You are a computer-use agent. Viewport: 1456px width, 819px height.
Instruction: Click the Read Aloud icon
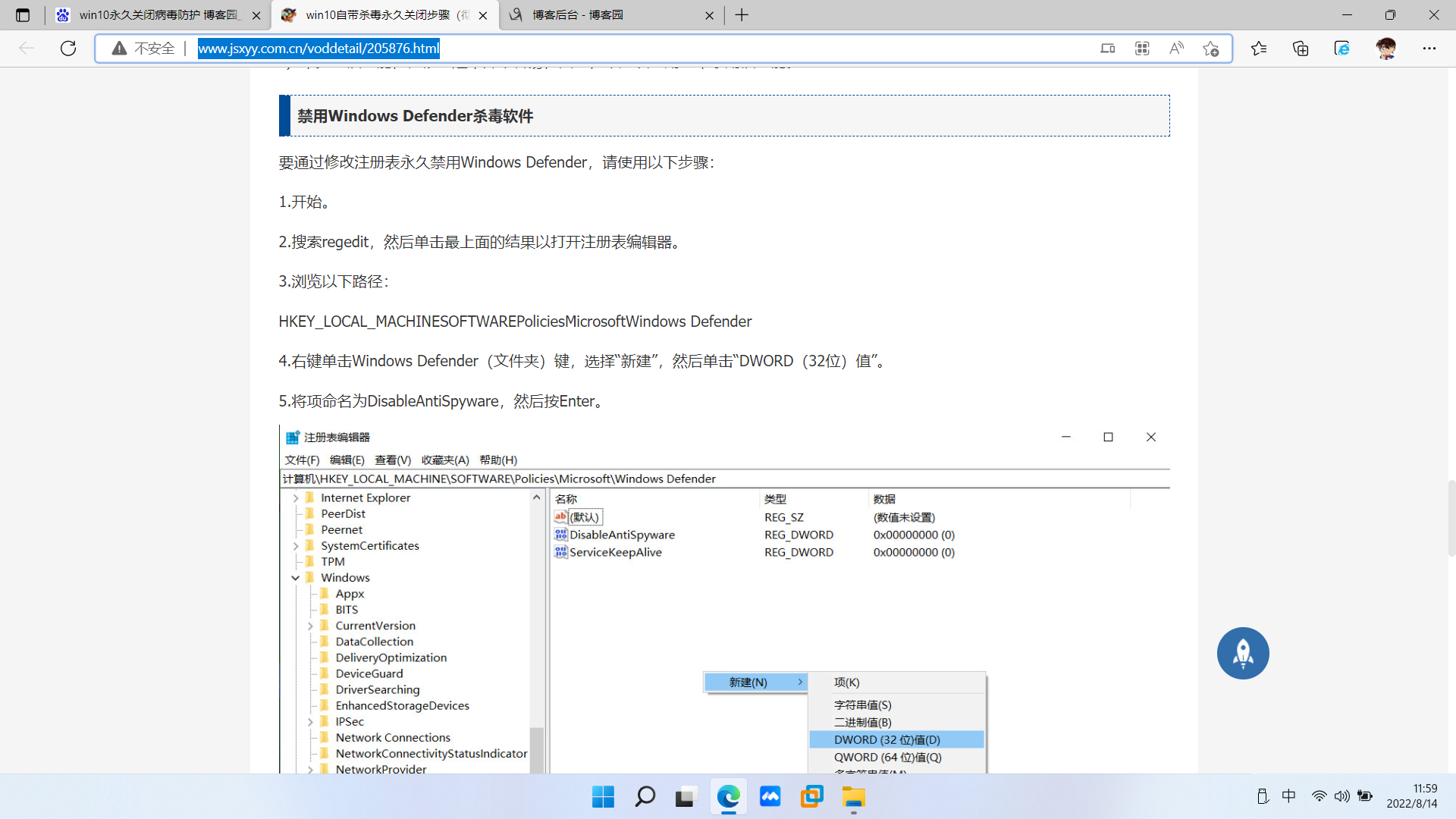click(x=1176, y=49)
